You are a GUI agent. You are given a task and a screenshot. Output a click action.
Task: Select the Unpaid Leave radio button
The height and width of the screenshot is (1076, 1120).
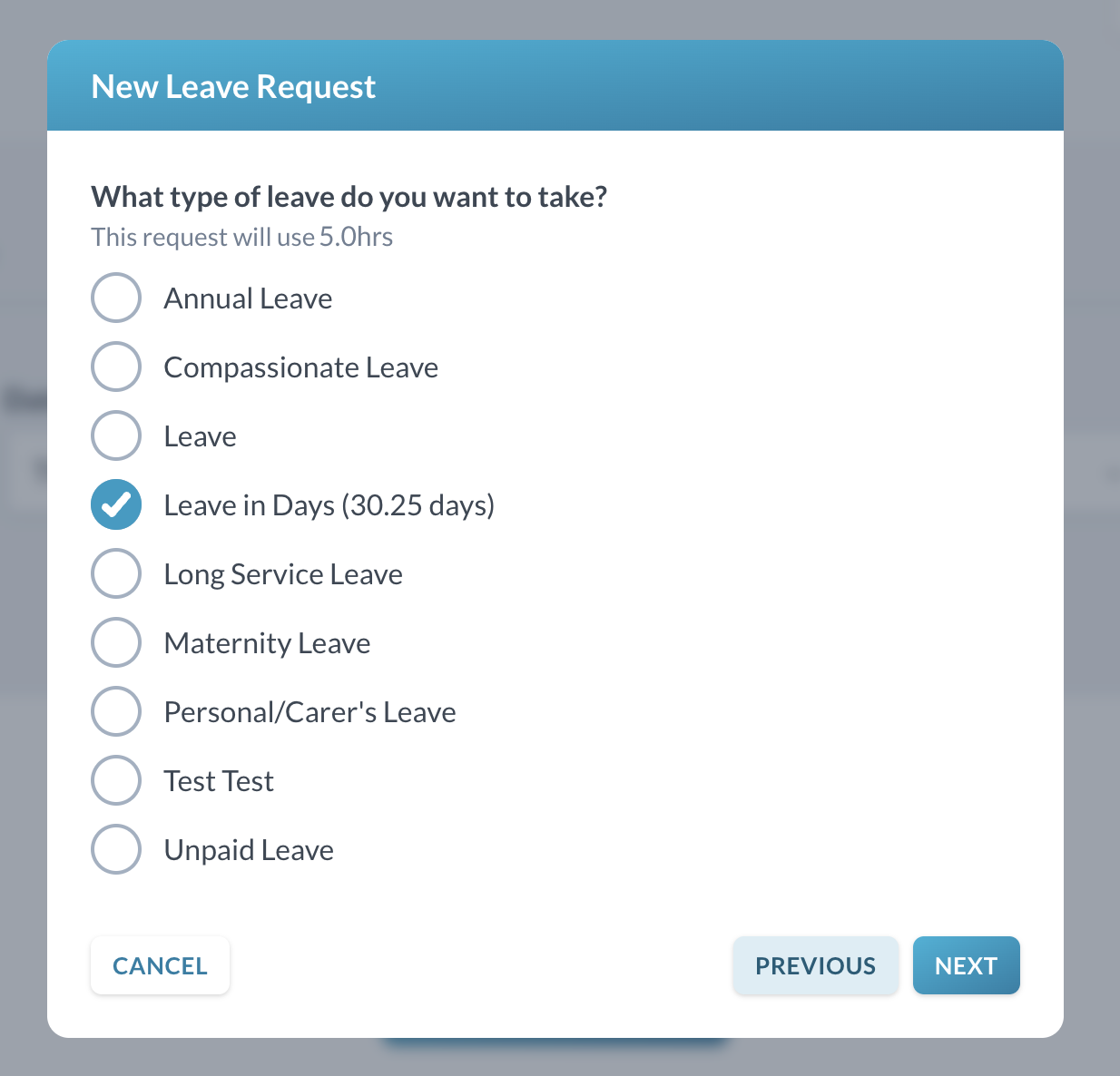116,849
